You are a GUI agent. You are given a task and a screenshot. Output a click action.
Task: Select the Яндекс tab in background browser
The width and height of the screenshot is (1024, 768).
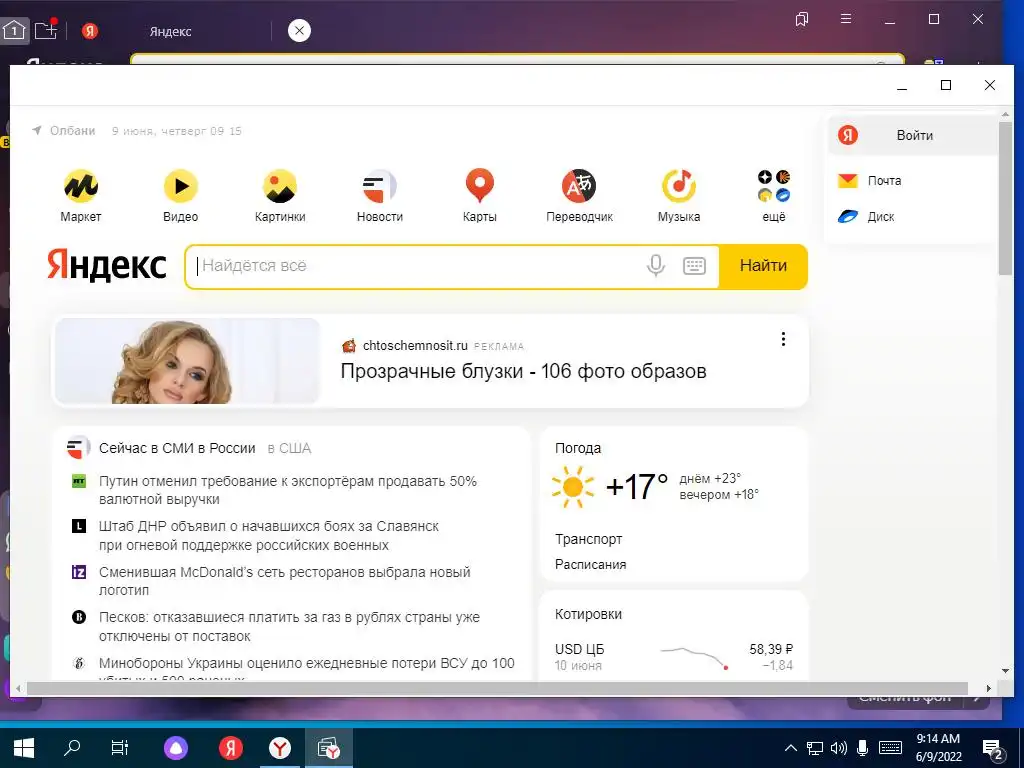click(x=170, y=31)
